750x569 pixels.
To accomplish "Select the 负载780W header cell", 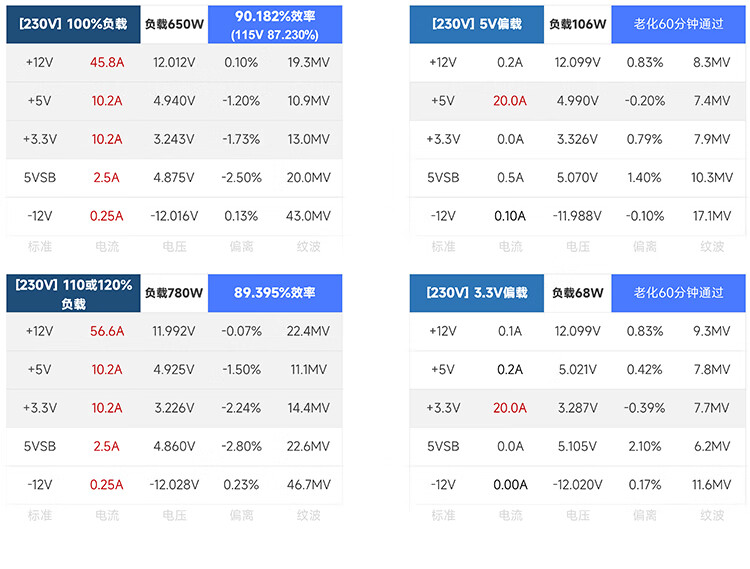I will pos(173,293).
